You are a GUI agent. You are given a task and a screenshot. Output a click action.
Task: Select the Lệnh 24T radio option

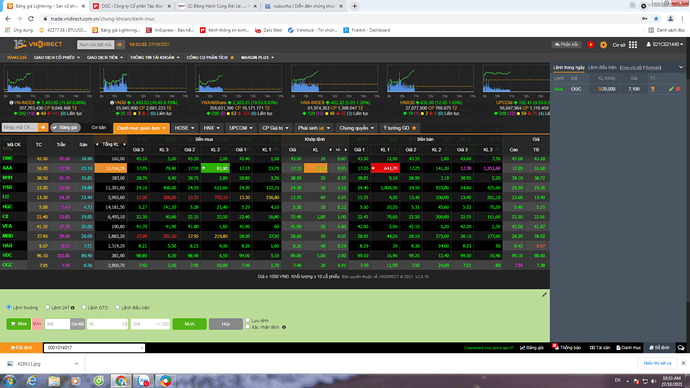tap(47, 307)
